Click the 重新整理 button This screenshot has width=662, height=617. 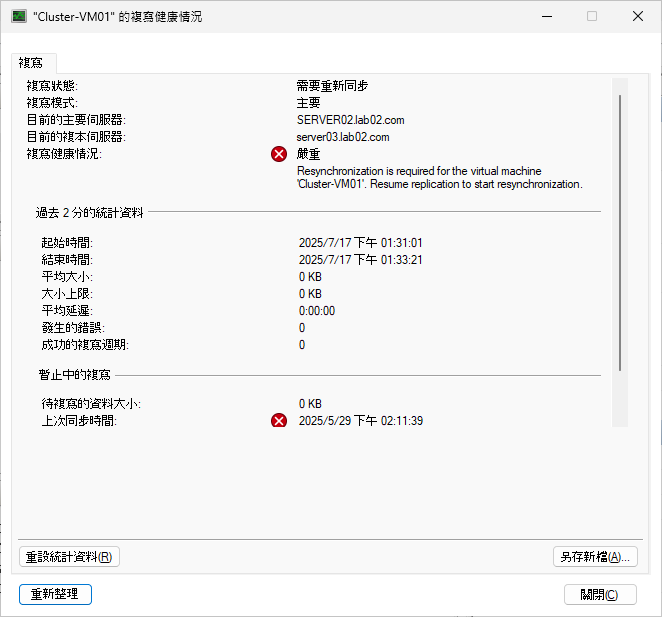pyautogui.click(x=55, y=594)
